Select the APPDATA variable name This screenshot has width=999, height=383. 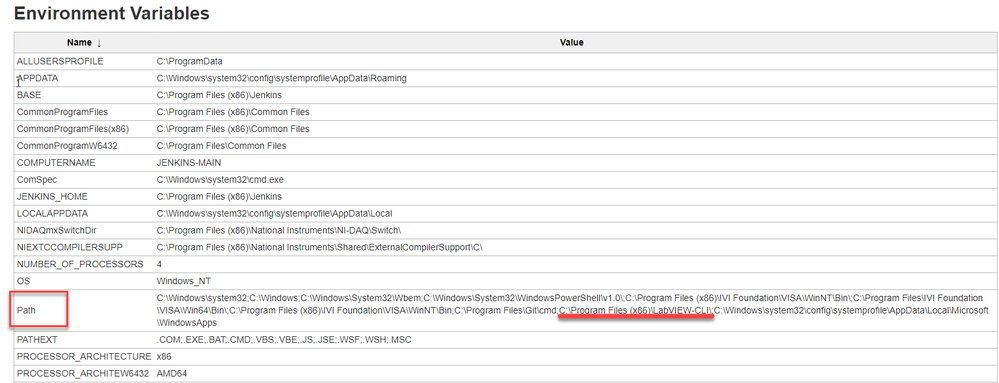[38, 78]
